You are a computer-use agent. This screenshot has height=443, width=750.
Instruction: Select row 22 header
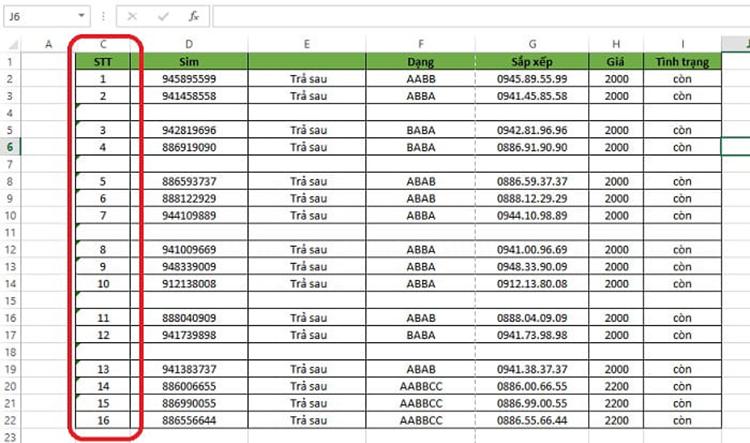point(11,420)
